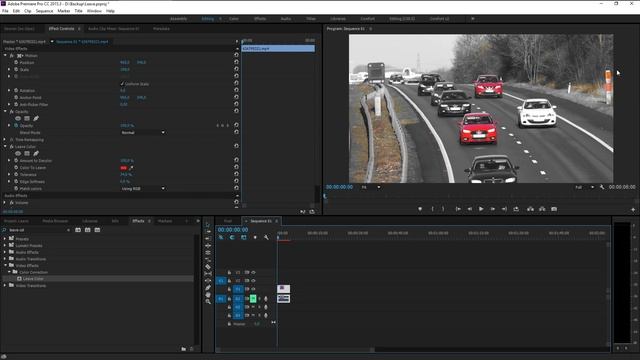Create new custom bin in Effects panel

tap(184, 349)
